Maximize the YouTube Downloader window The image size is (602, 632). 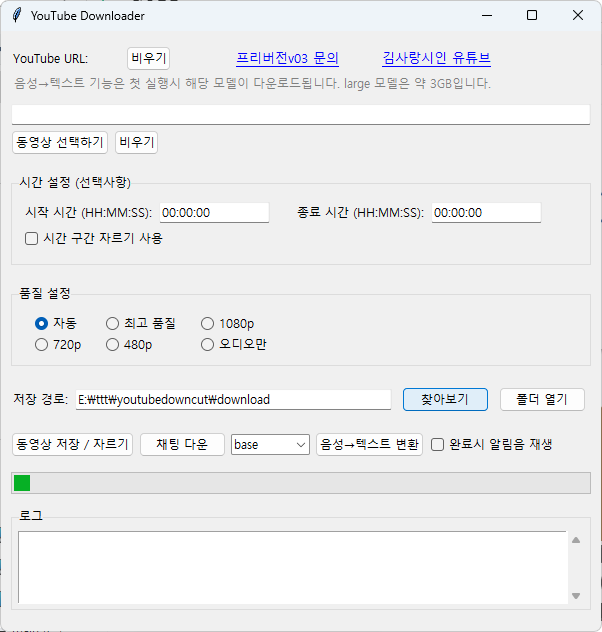point(532,15)
